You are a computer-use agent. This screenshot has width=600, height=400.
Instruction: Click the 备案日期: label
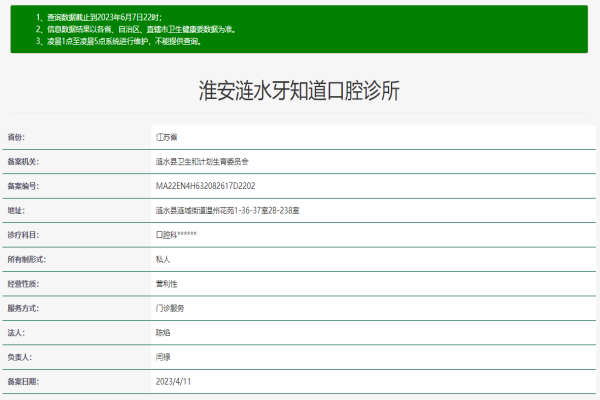coord(23,382)
